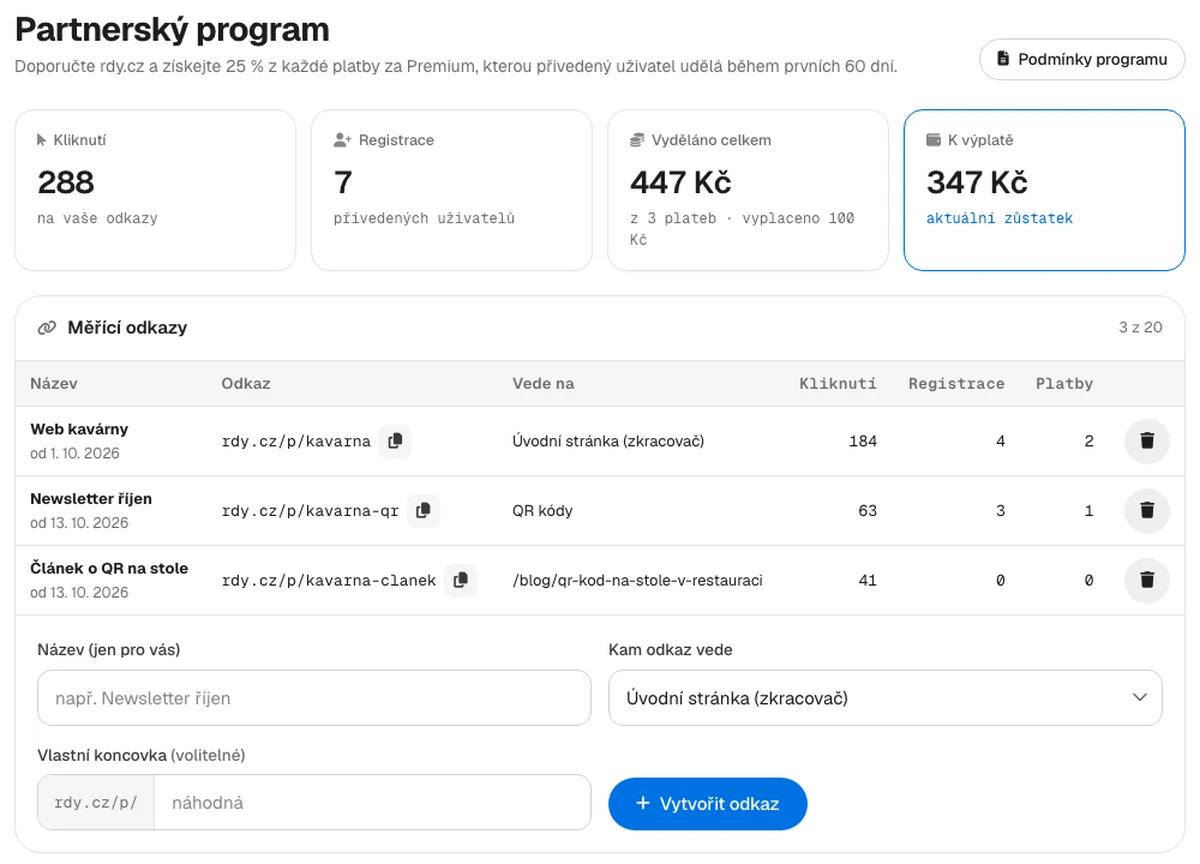The image size is (1200, 864).
Task: Click the 288 total clicks number
Action: tap(66, 182)
